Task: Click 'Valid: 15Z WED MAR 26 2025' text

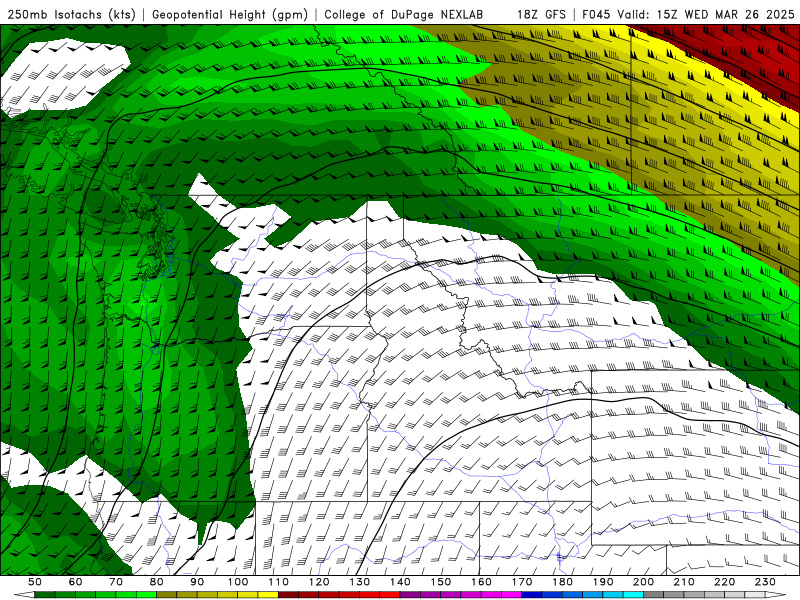Action: click(x=706, y=14)
